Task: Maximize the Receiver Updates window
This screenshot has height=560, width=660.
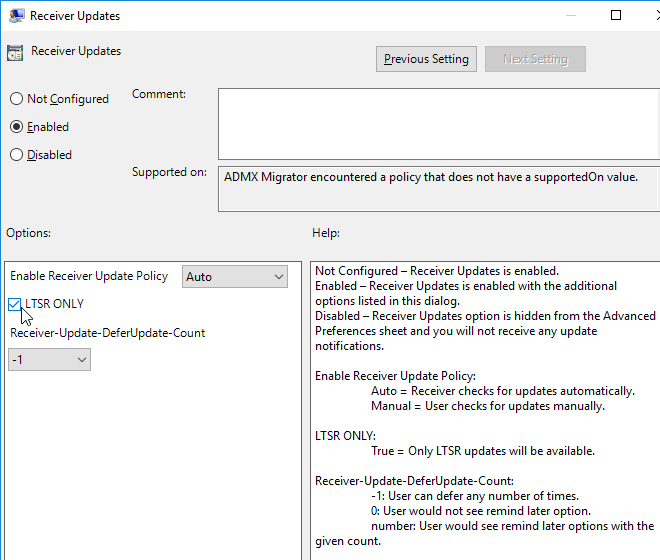Action: click(x=616, y=16)
